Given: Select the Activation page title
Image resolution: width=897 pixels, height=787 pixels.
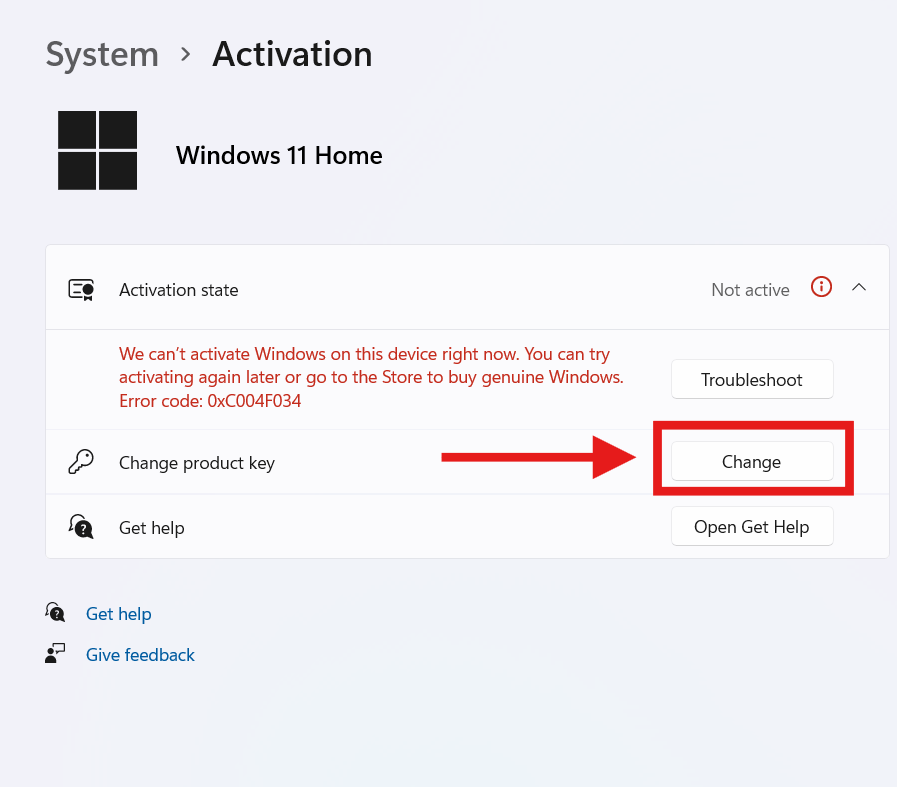Looking at the screenshot, I should pyautogui.click(x=292, y=54).
